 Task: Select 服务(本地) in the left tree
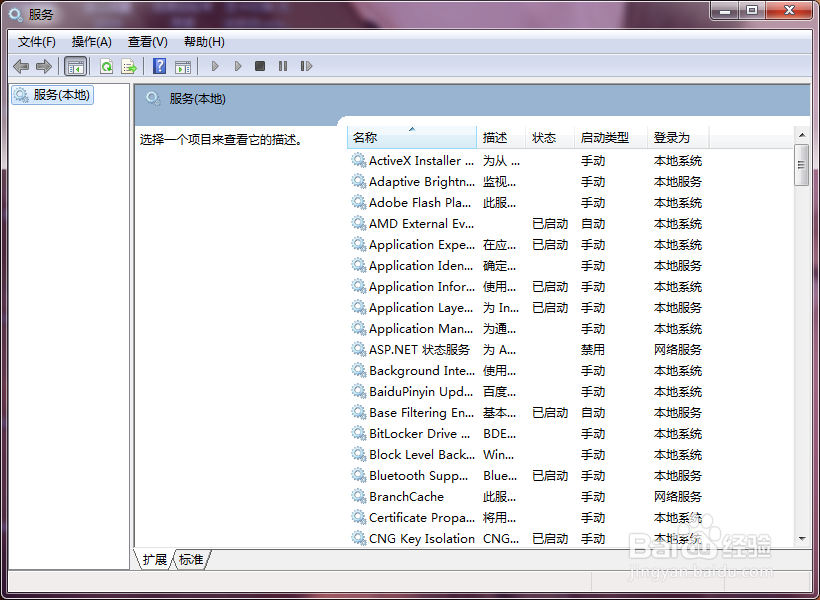tap(52, 95)
